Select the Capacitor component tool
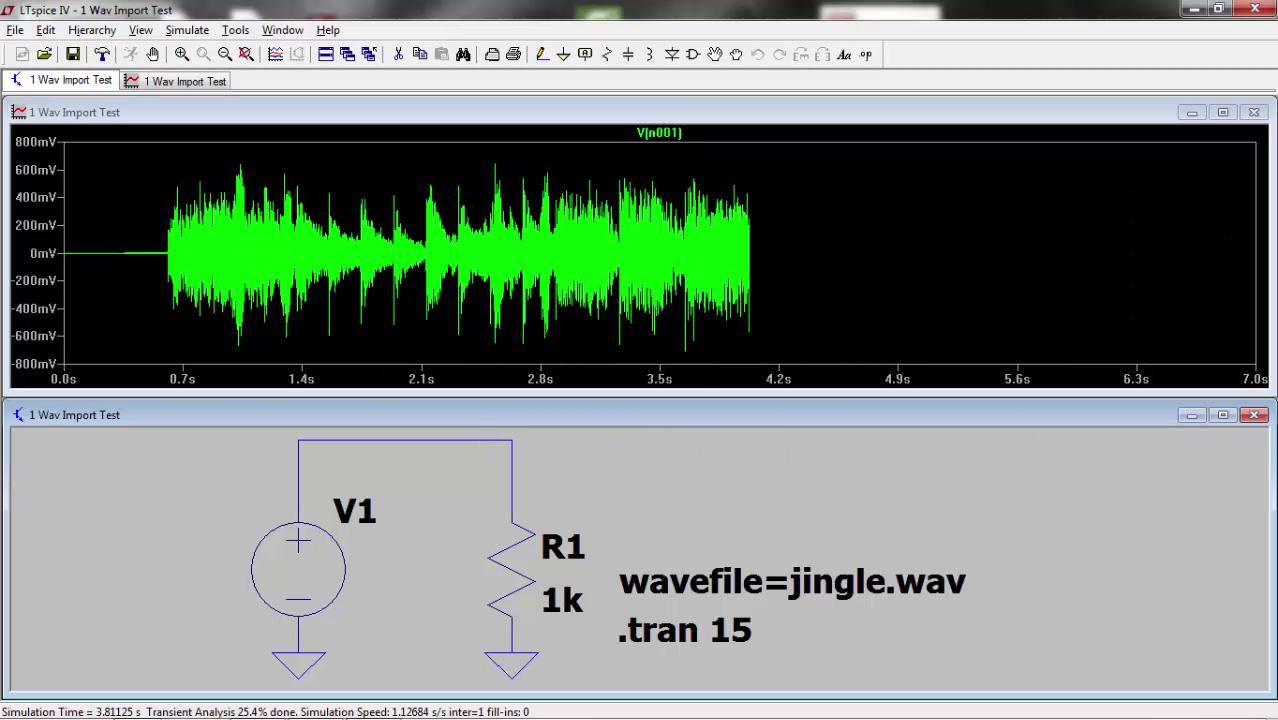Viewport: 1278px width, 720px height. [x=627, y=54]
